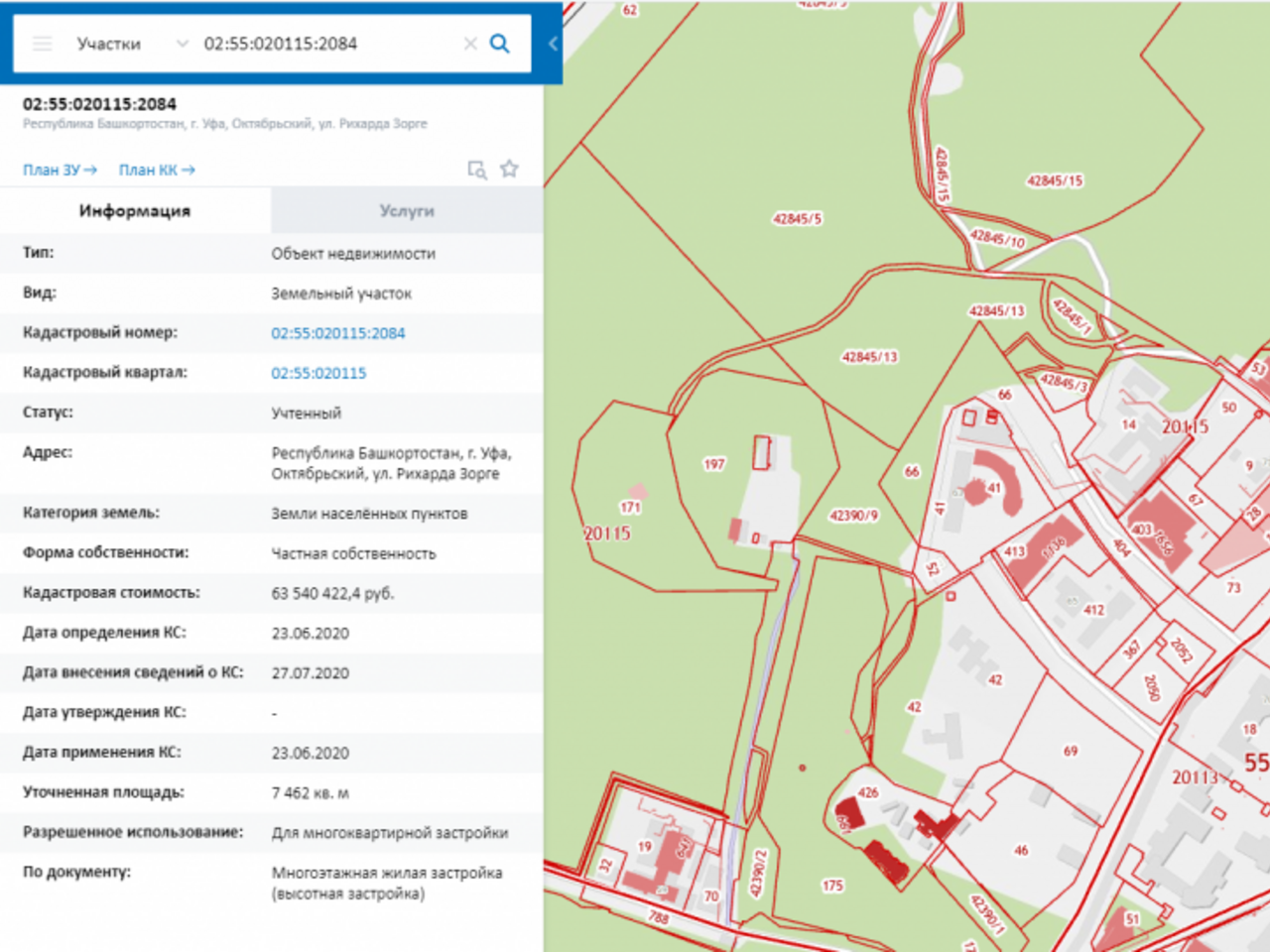The image size is (1270, 952).
Task: Click cadastral number link 02:55:020115:2084
Action: point(338,333)
